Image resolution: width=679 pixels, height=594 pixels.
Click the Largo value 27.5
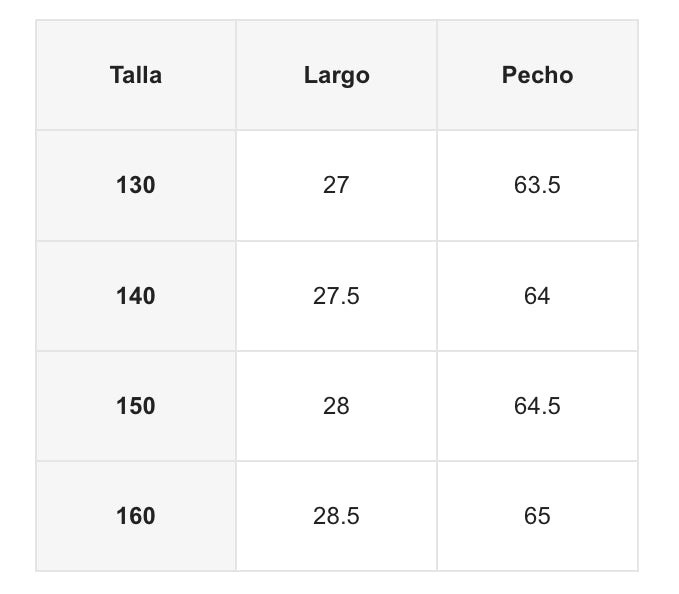[336, 296]
